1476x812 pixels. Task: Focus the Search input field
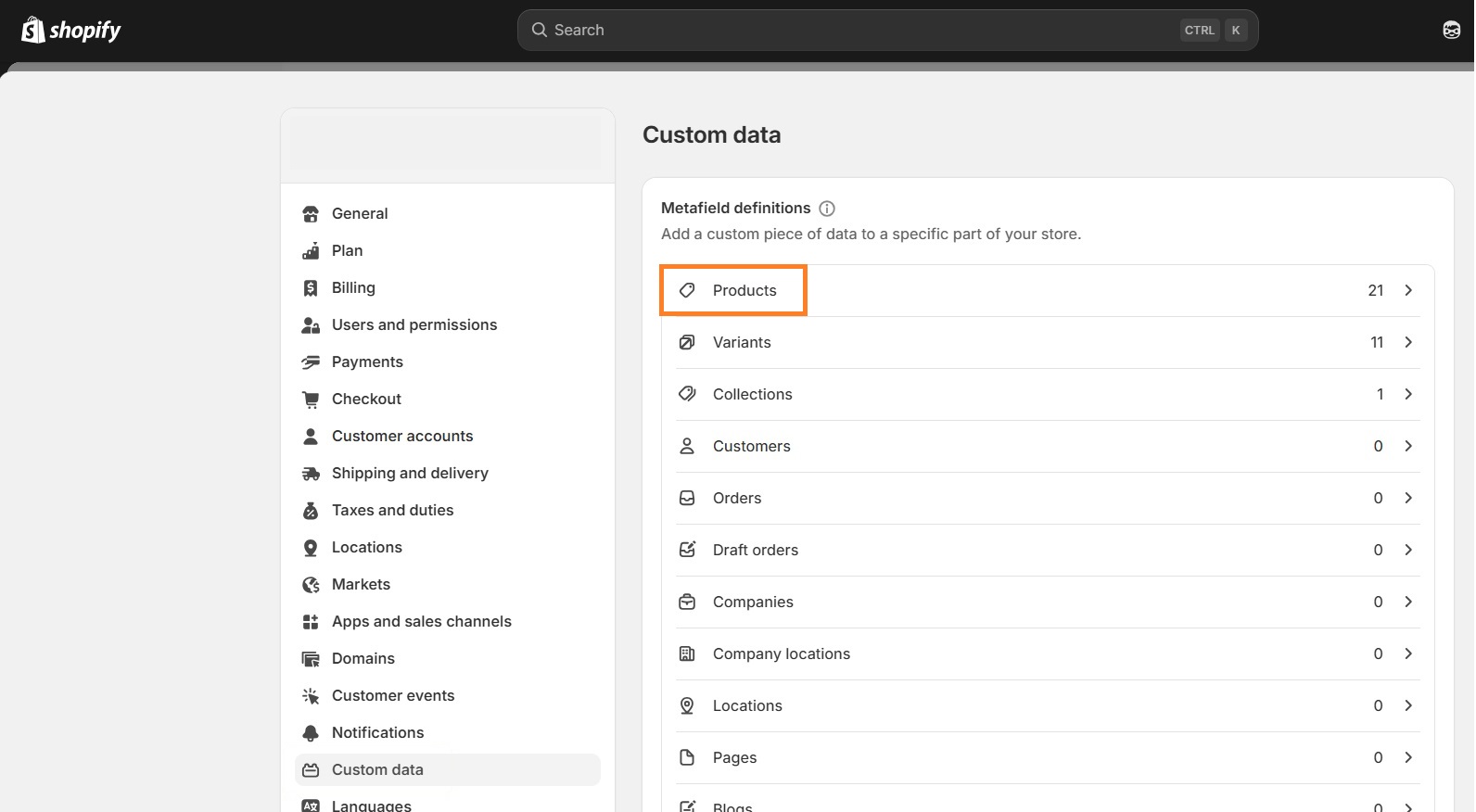[887, 30]
